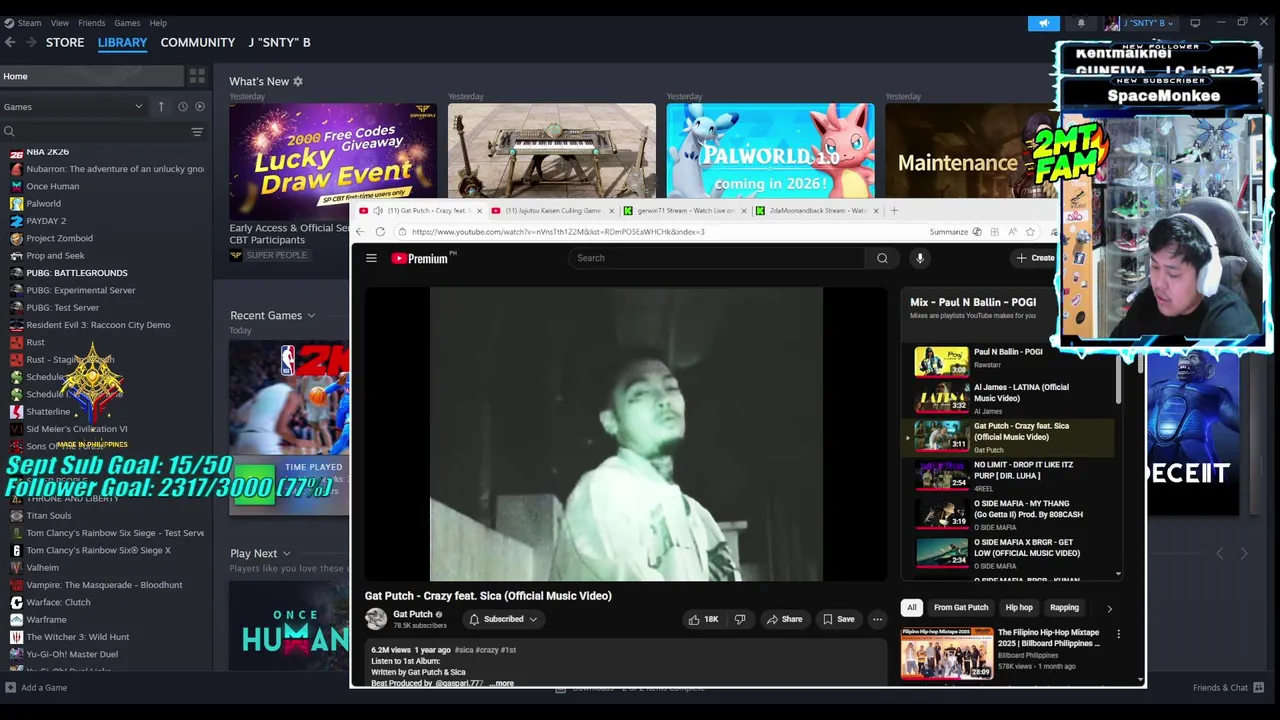Select the Rapping filter chip
Viewport: 1280px width, 720px height.
[1064, 608]
